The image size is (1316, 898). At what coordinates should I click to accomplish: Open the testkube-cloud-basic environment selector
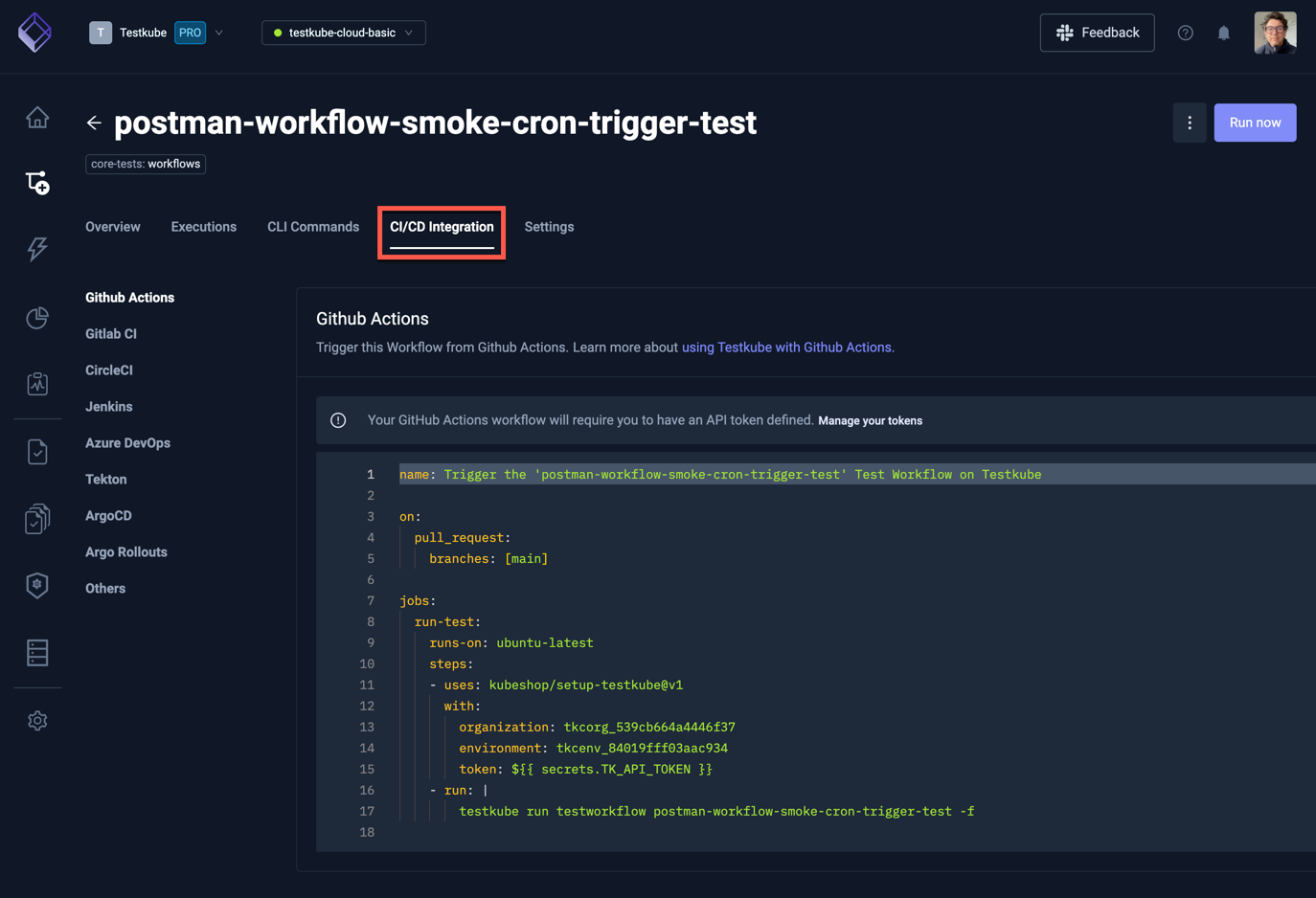tap(343, 32)
